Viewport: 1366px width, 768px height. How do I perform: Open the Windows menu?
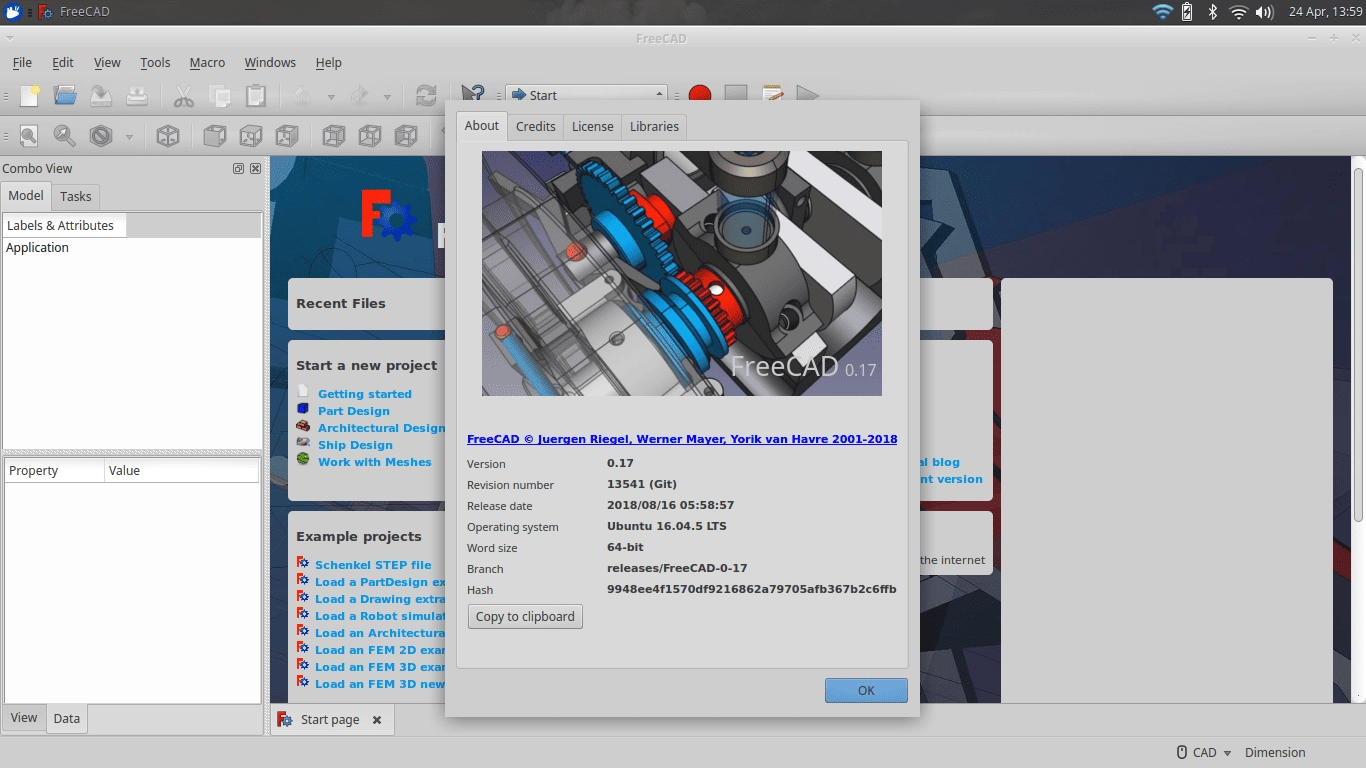pyautogui.click(x=270, y=62)
